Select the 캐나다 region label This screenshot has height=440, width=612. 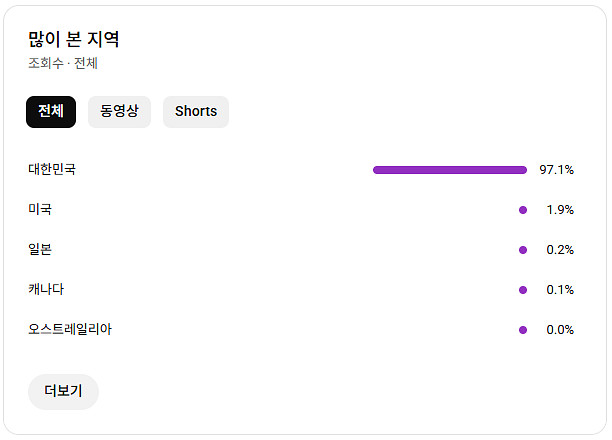pyautogui.click(x=46, y=290)
